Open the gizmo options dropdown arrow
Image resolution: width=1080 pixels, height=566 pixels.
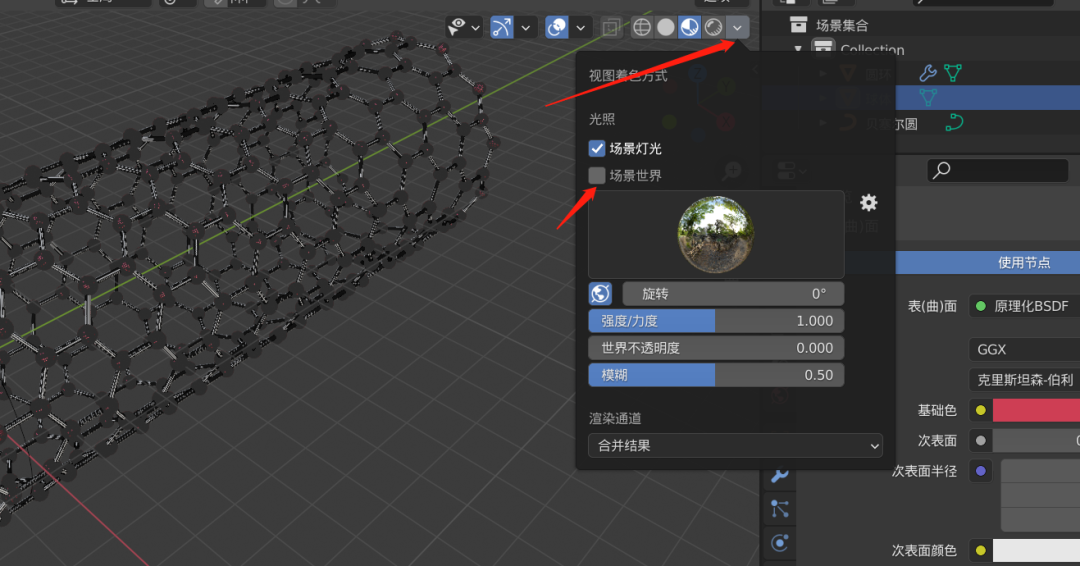click(526, 28)
